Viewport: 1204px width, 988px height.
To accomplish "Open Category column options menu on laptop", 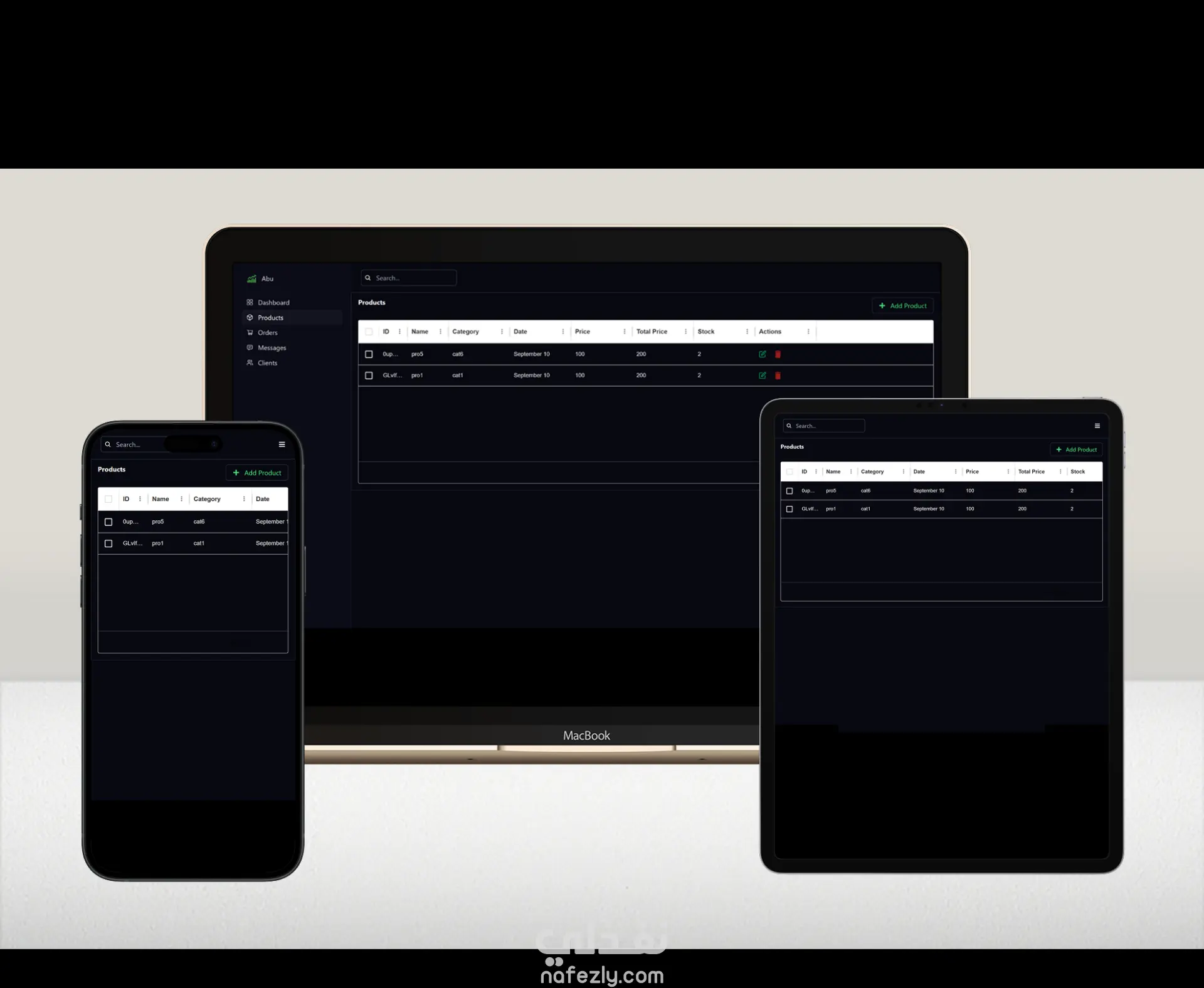I will pos(502,332).
